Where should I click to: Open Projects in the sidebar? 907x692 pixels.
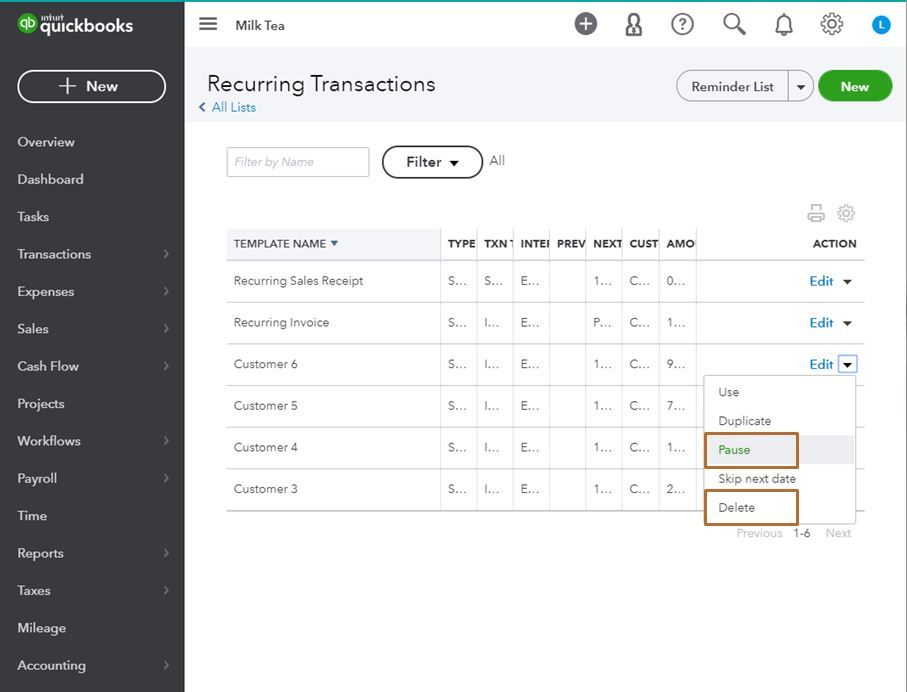pos(40,404)
